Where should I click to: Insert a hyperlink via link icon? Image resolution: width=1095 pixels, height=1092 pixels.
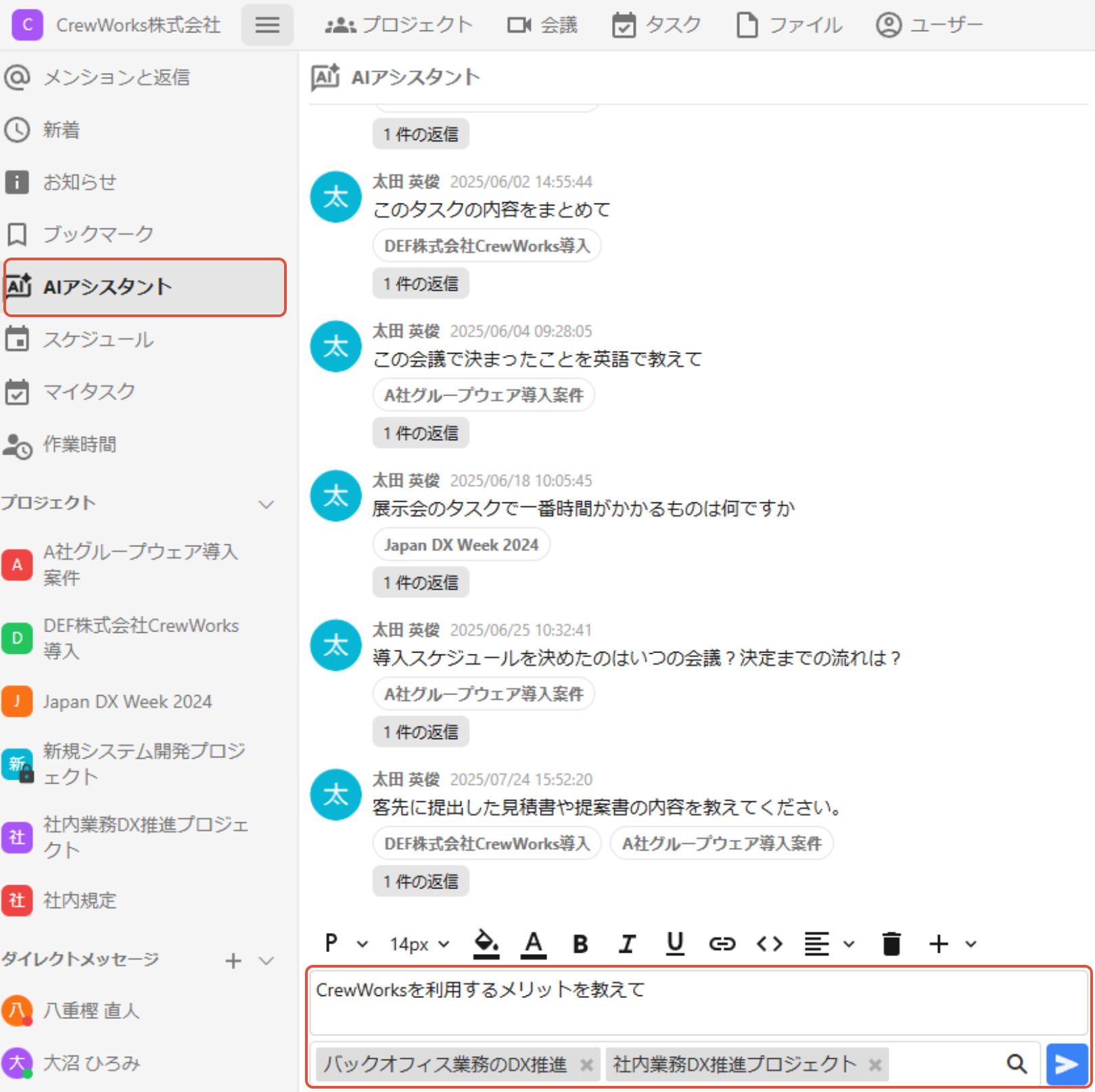[x=722, y=943]
